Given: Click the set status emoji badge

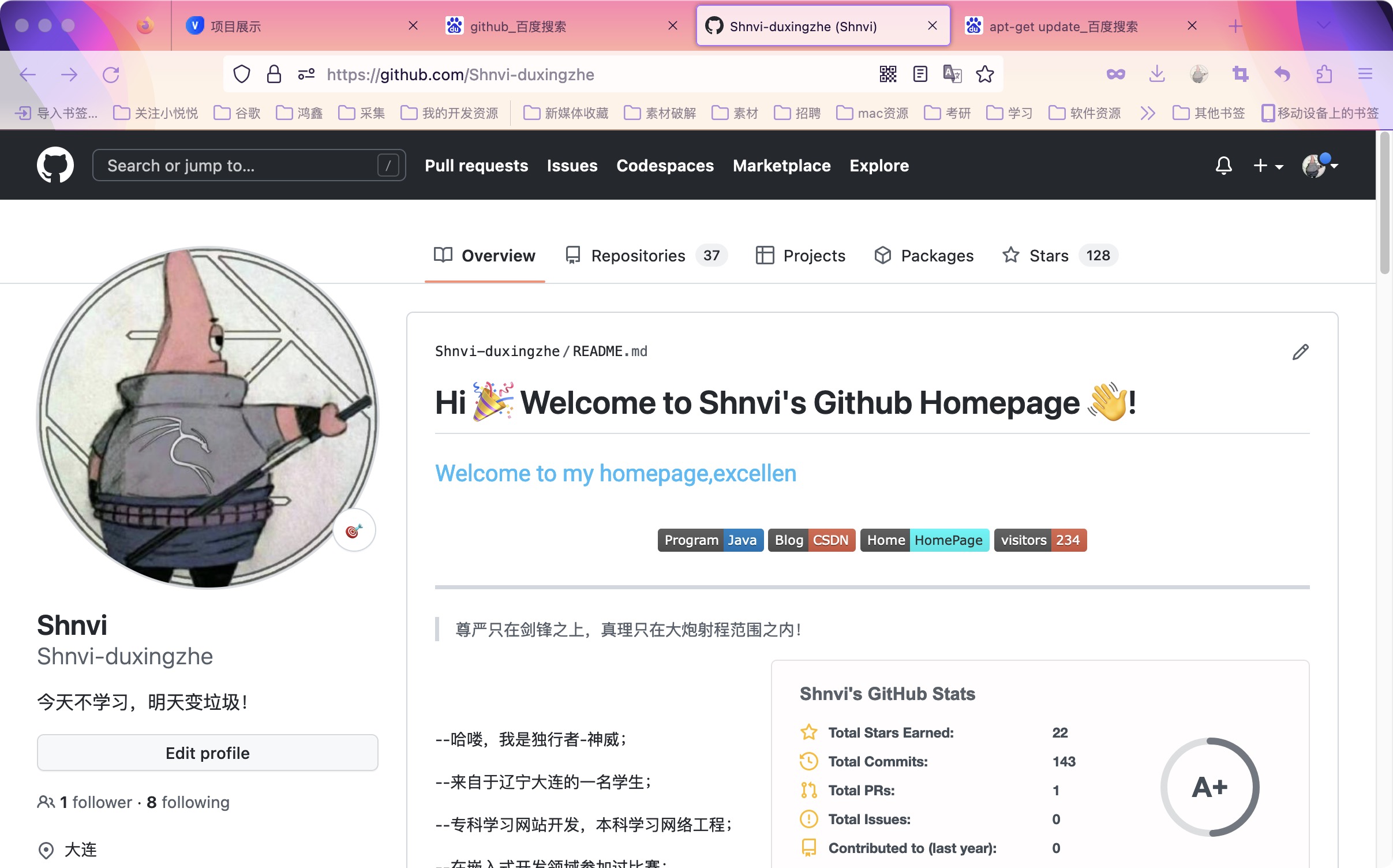Looking at the screenshot, I should 354,530.
